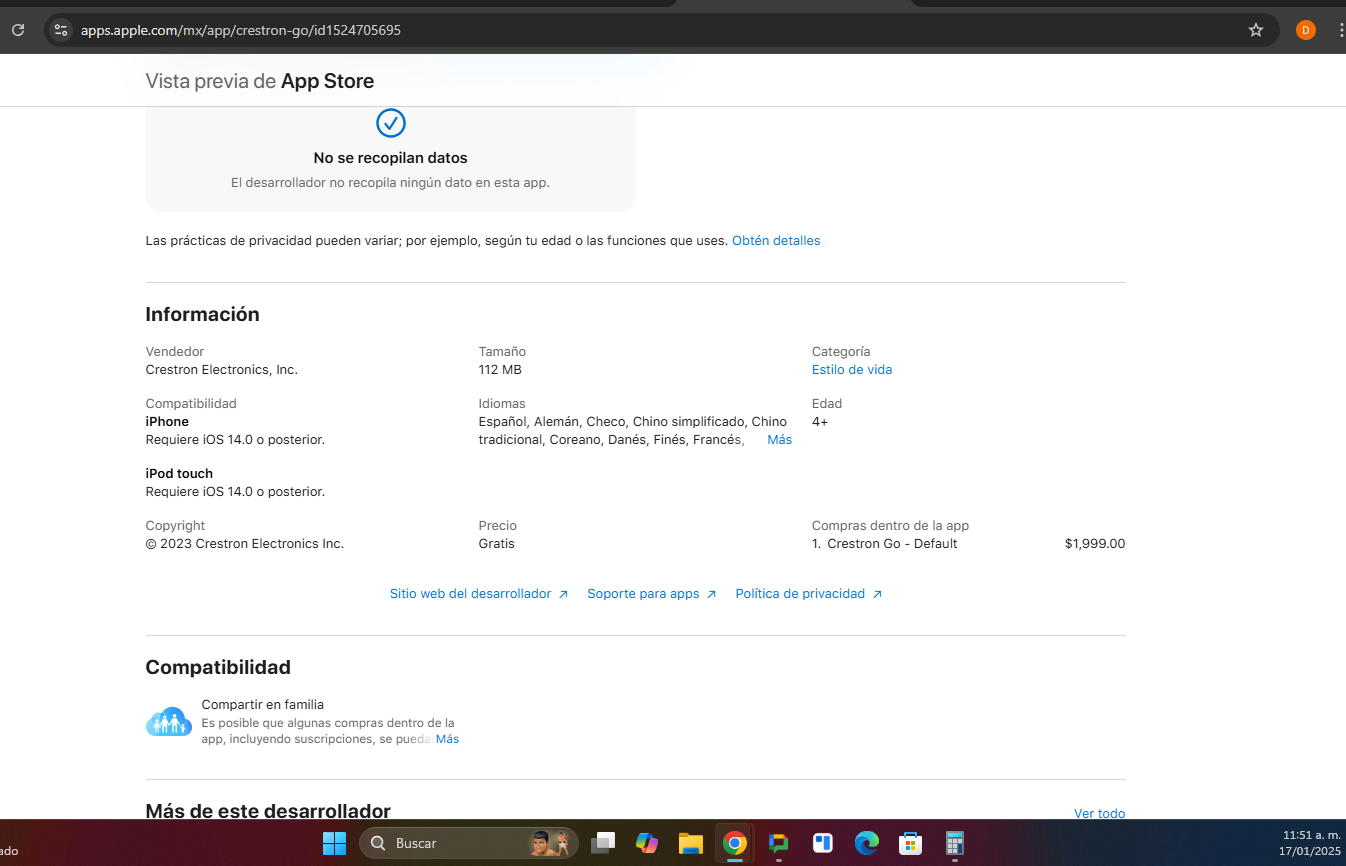Viewport: 1346px width, 866px height.
Task: Open the orange Chrome profile avatar
Action: pyautogui.click(x=1305, y=30)
